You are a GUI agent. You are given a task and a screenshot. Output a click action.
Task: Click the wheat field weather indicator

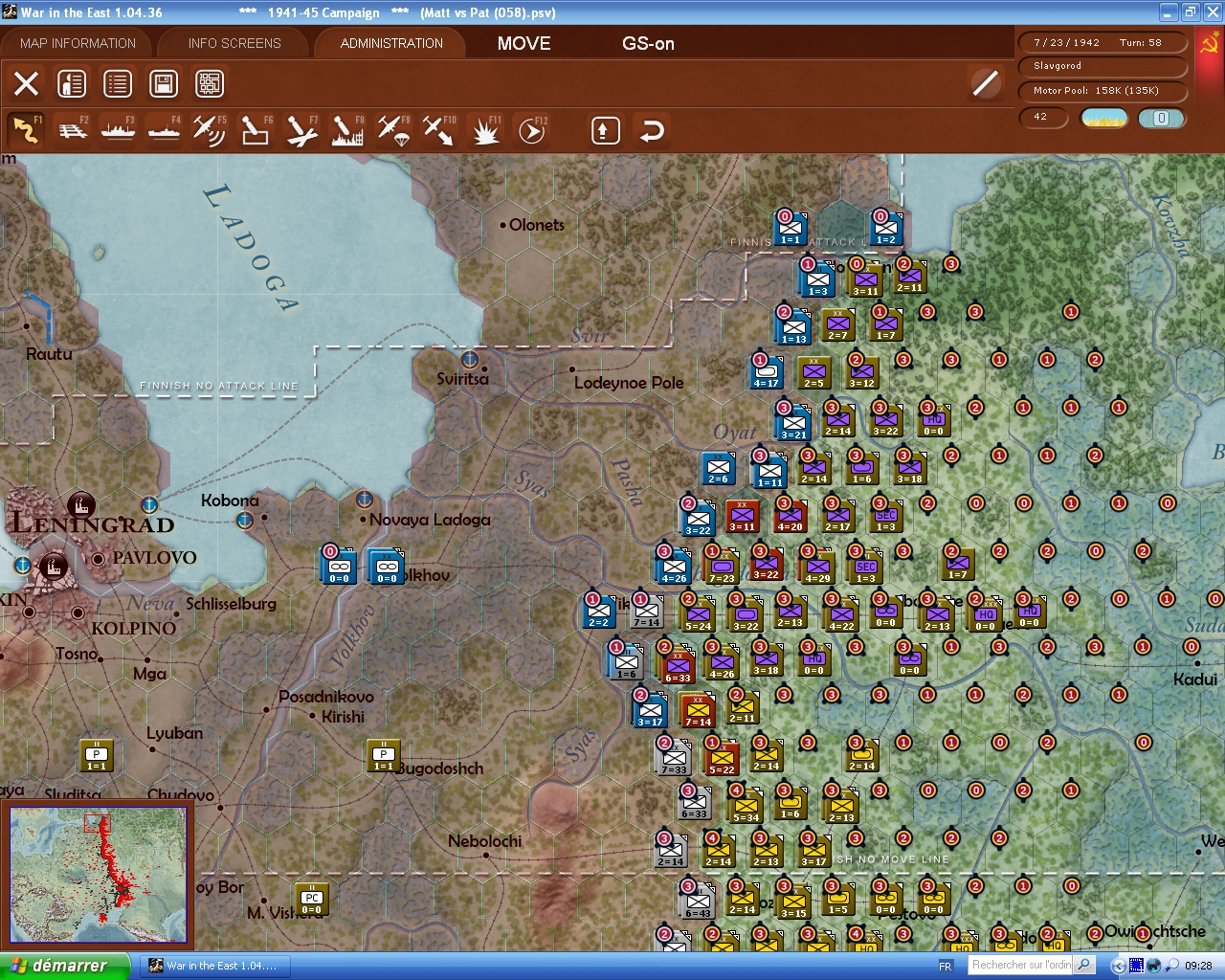pyautogui.click(x=1103, y=118)
